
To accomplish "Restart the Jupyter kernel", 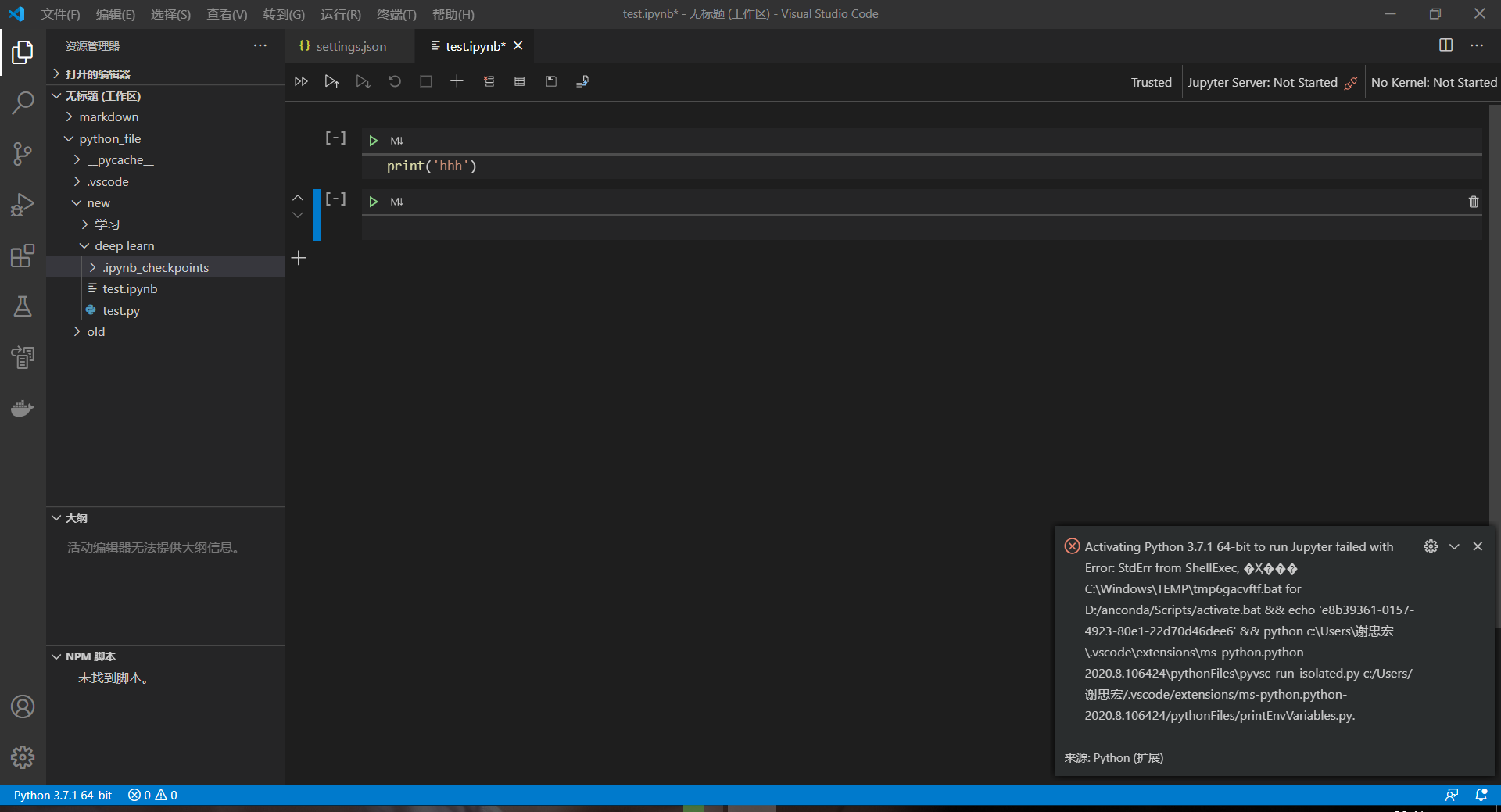I will (395, 81).
